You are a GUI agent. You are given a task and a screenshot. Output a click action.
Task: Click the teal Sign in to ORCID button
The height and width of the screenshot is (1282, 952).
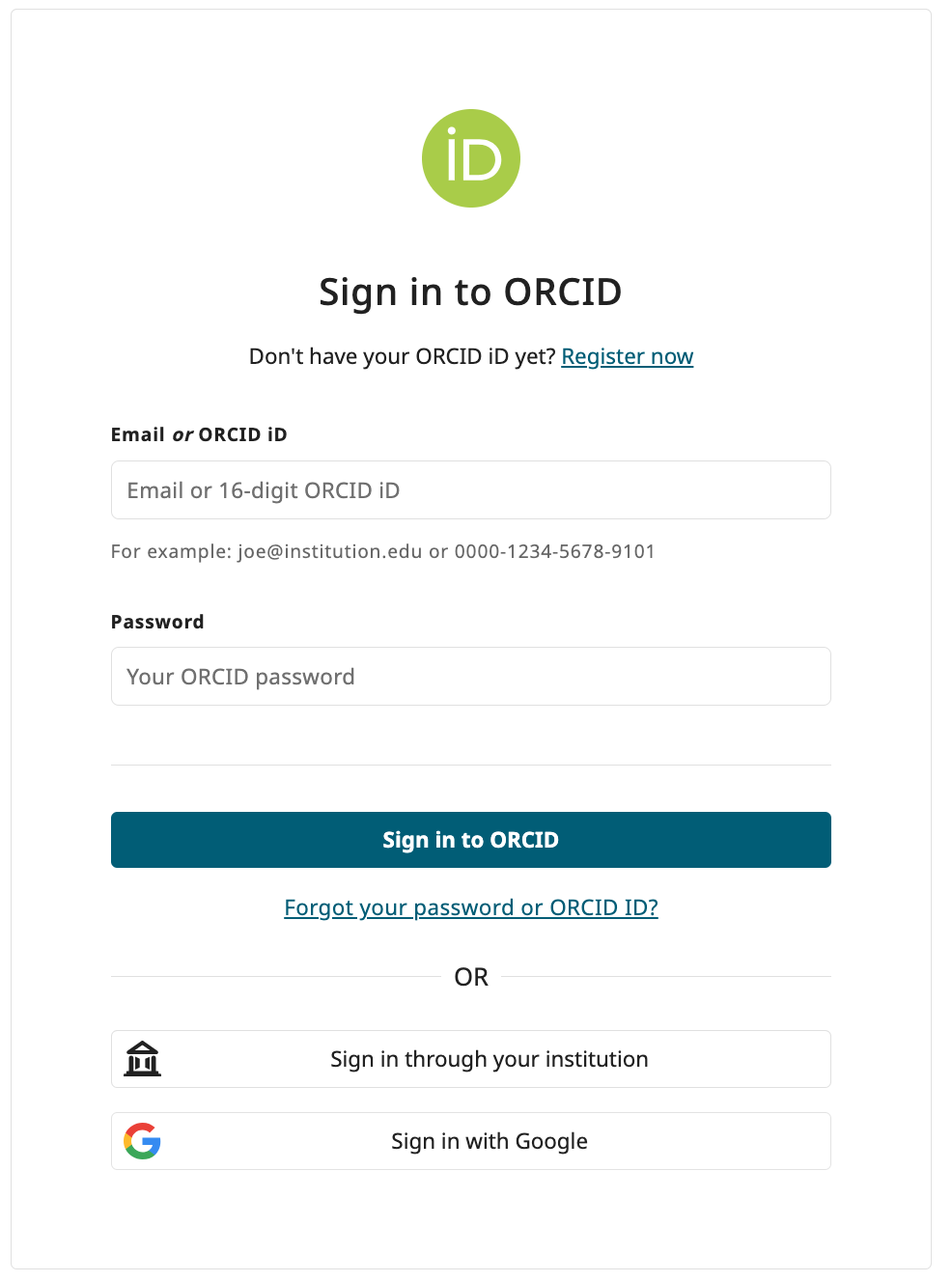[x=470, y=840]
